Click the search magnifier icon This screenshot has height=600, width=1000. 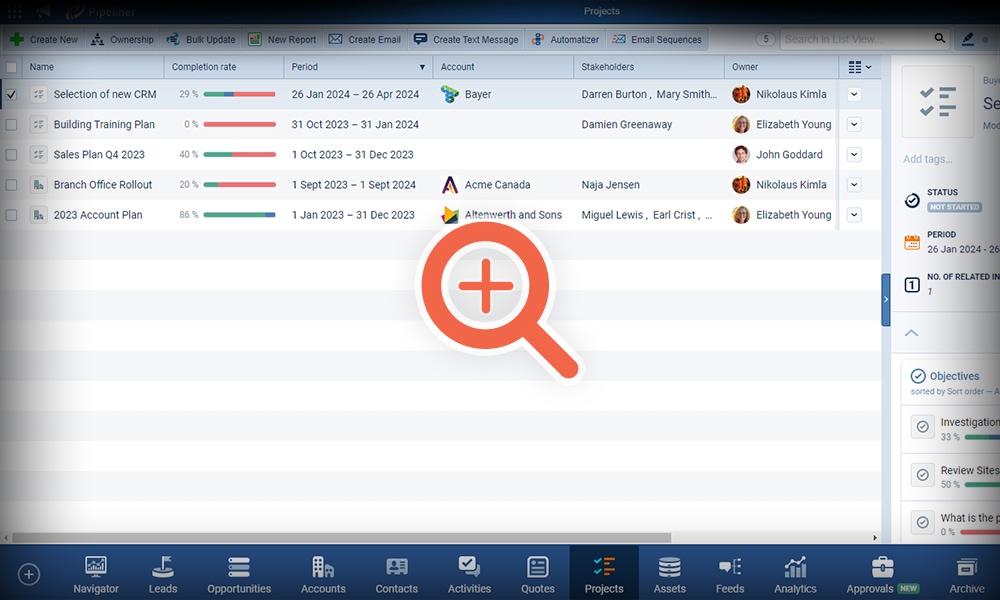(x=940, y=38)
